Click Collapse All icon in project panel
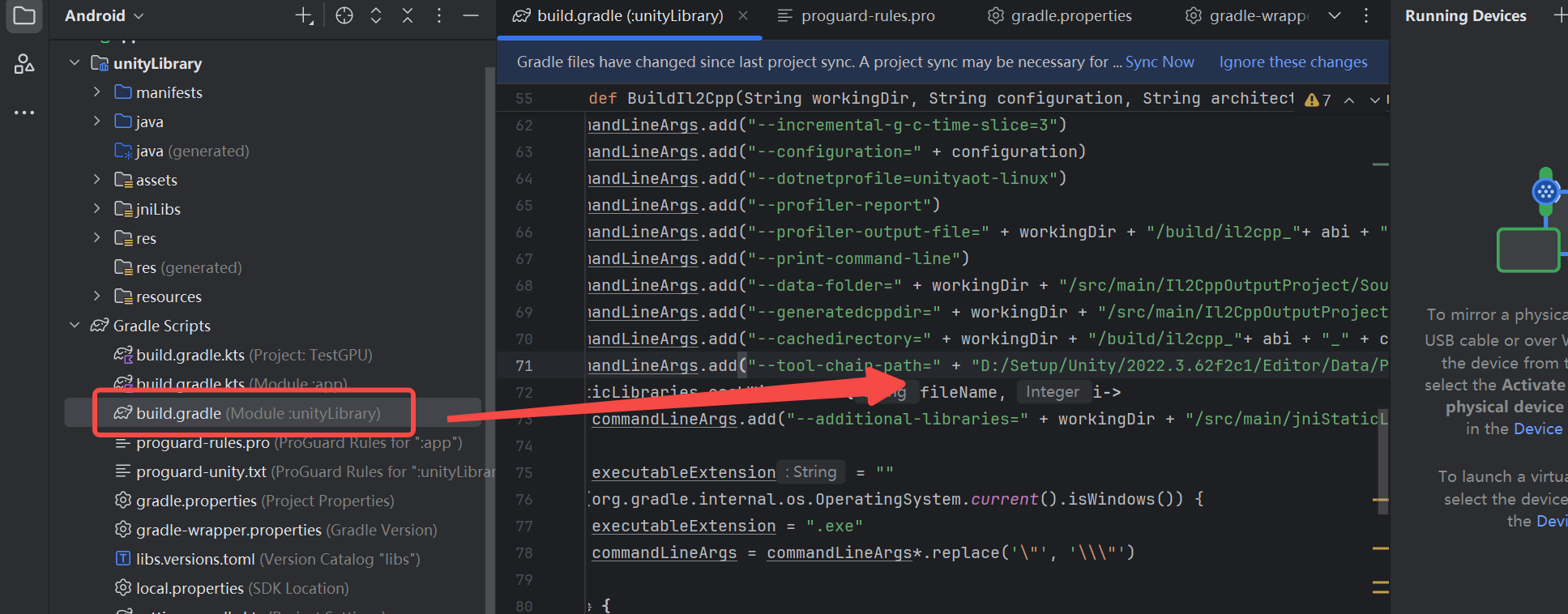1568x614 pixels. pos(408,15)
